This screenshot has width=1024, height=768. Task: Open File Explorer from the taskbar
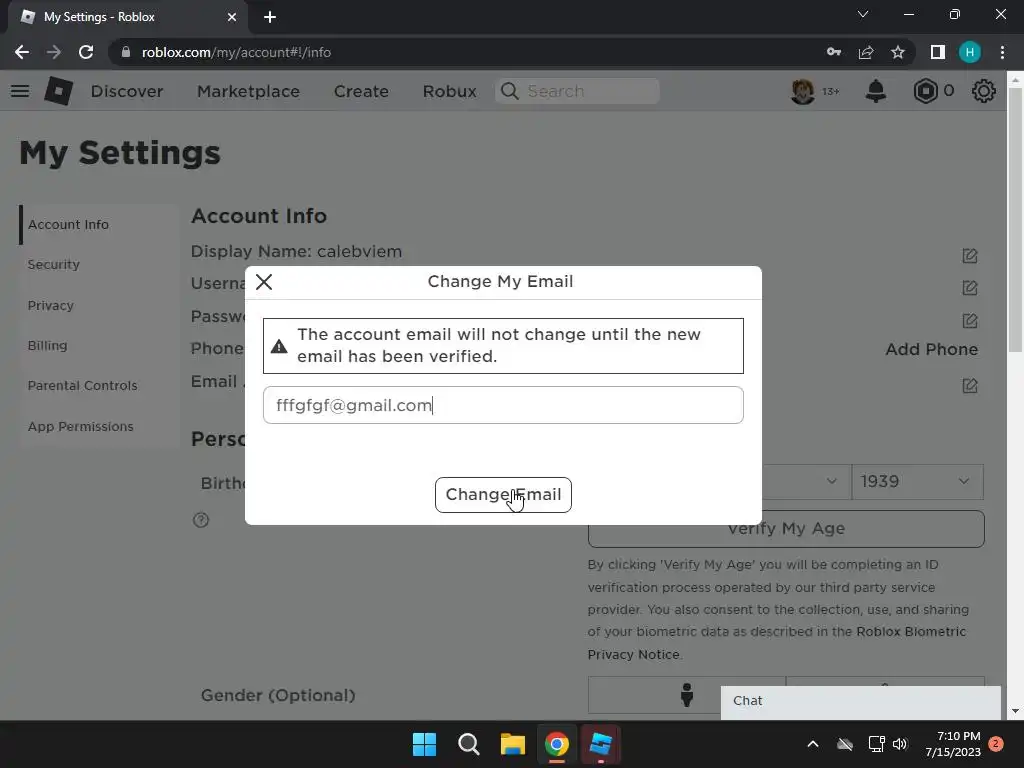(x=513, y=744)
